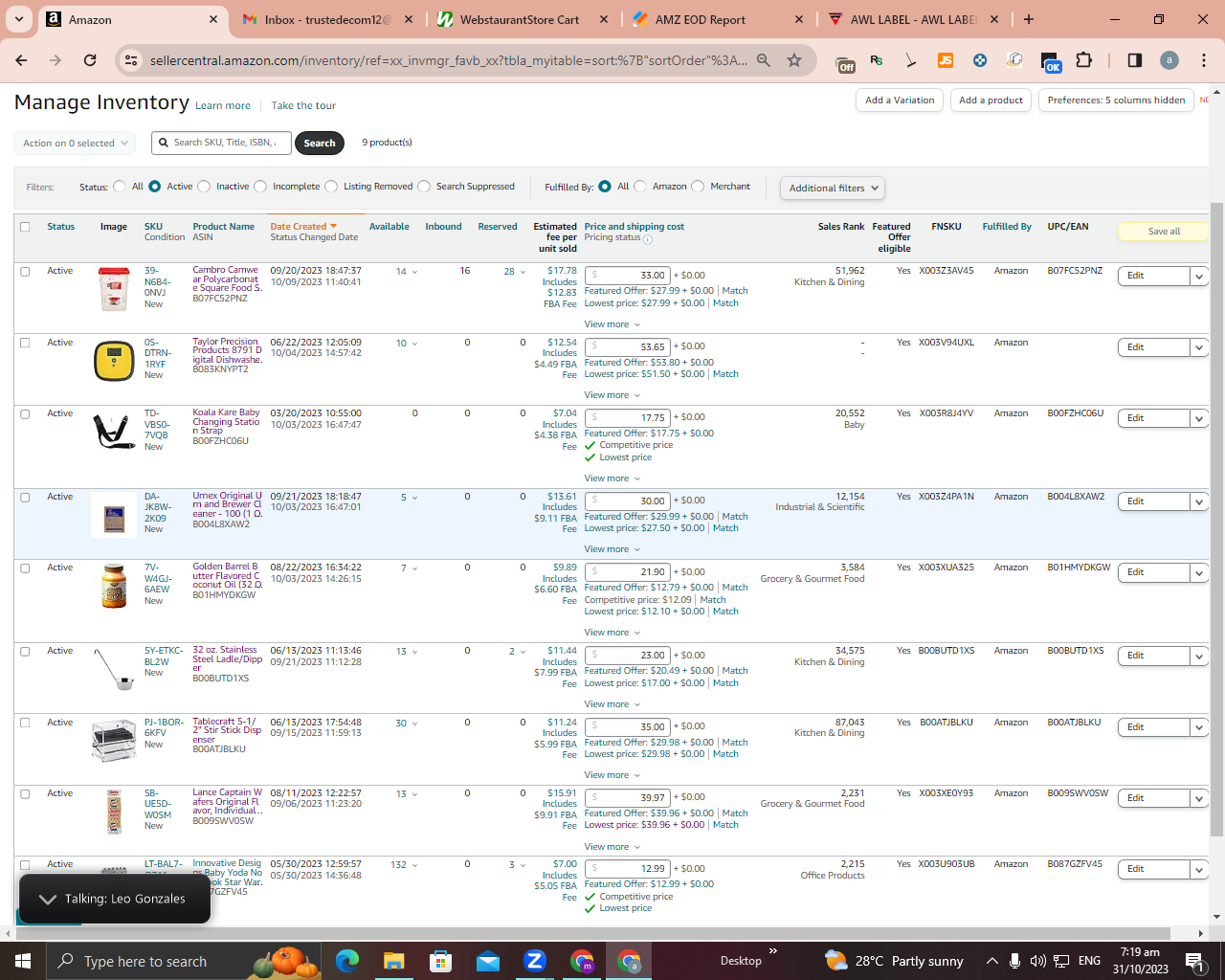The height and width of the screenshot is (980, 1225).
Task: Click Add a Variation button
Action: tap(900, 100)
